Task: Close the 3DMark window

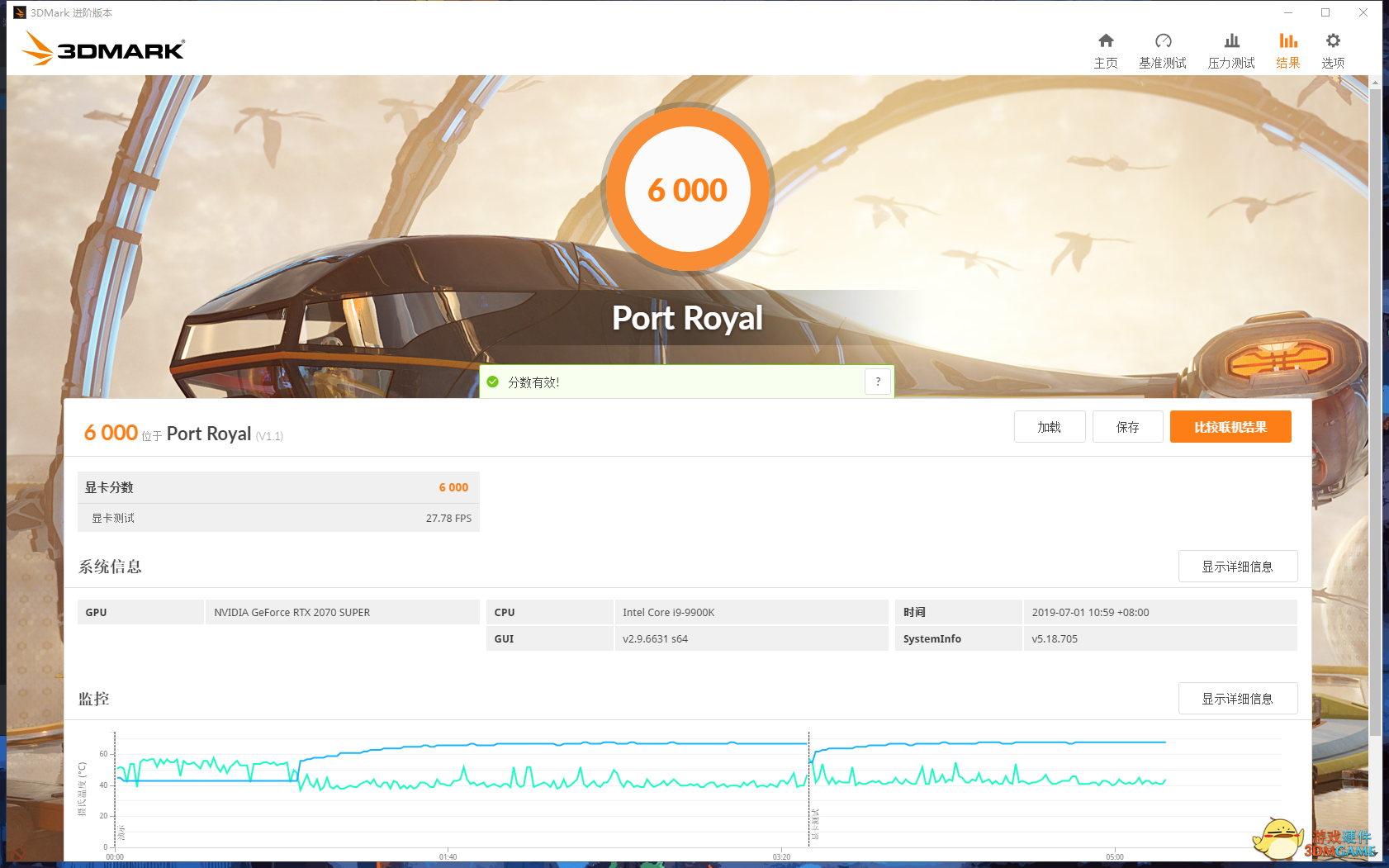Action: (1363, 12)
